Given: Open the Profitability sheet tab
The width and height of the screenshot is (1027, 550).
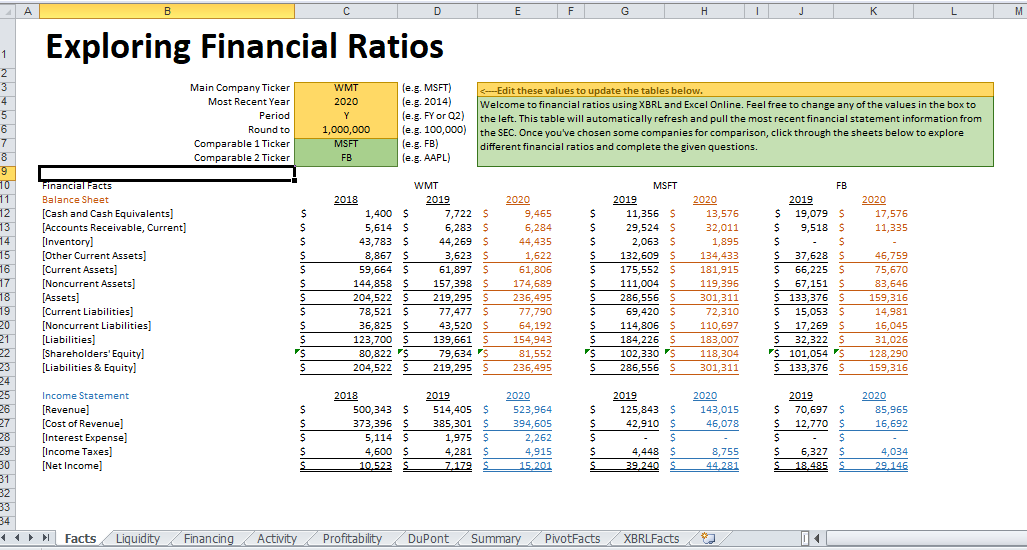Looking at the screenshot, I should point(352,538).
